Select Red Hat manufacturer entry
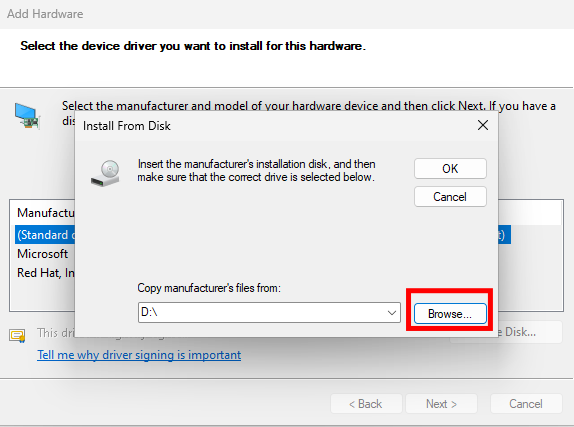 [46, 273]
